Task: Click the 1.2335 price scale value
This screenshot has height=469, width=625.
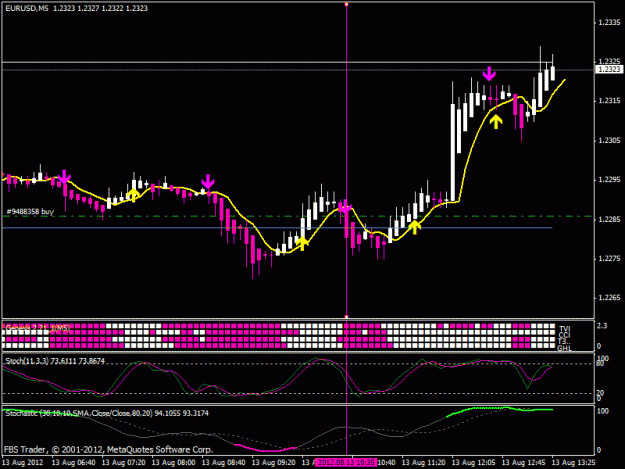Action: pos(609,22)
